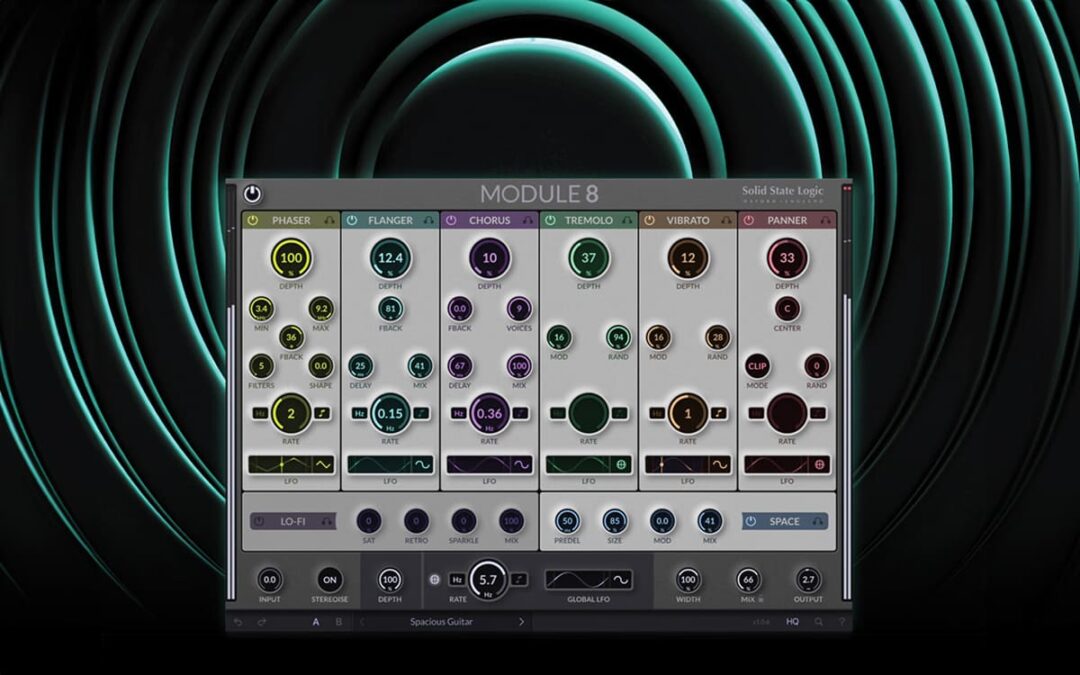Screen dimensions: 1080x675
Task: Open the Tremolo LFO global-link selector
Action: [x=621, y=465]
